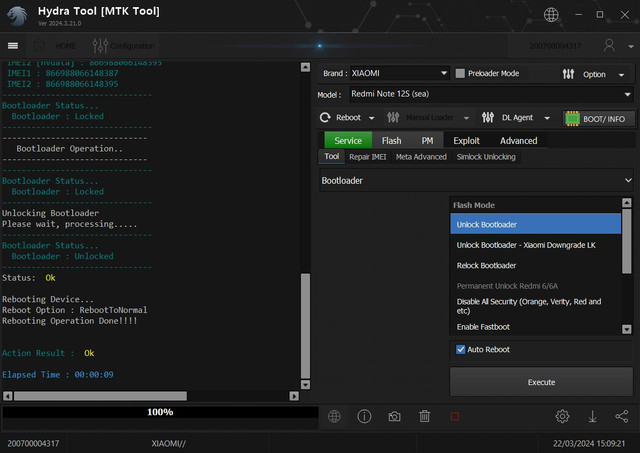Click the trash clear log icon
The image size is (640, 453).
tap(424, 416)
